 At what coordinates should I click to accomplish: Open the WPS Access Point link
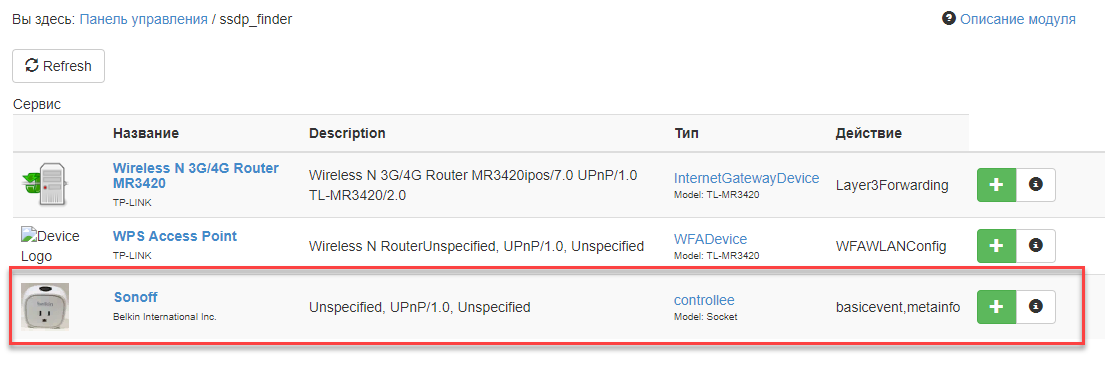175,236
